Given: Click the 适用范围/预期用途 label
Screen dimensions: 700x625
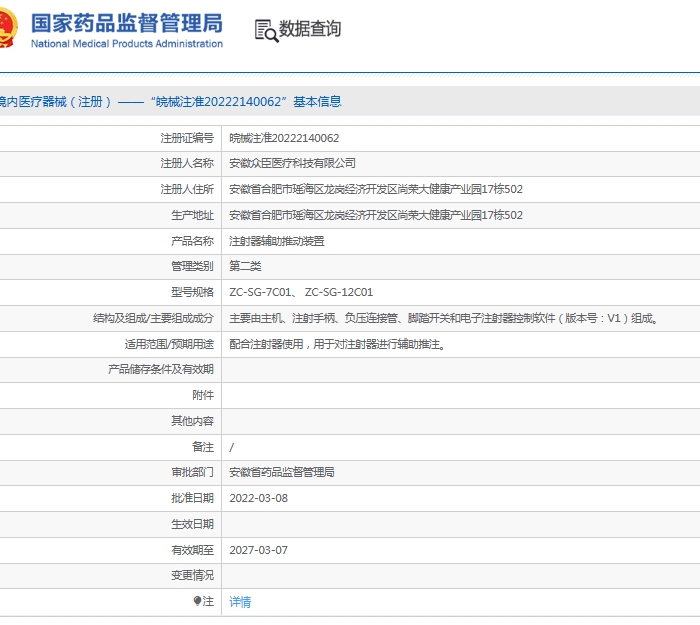Looking at the screenshot, I should (x=169, y=344).
